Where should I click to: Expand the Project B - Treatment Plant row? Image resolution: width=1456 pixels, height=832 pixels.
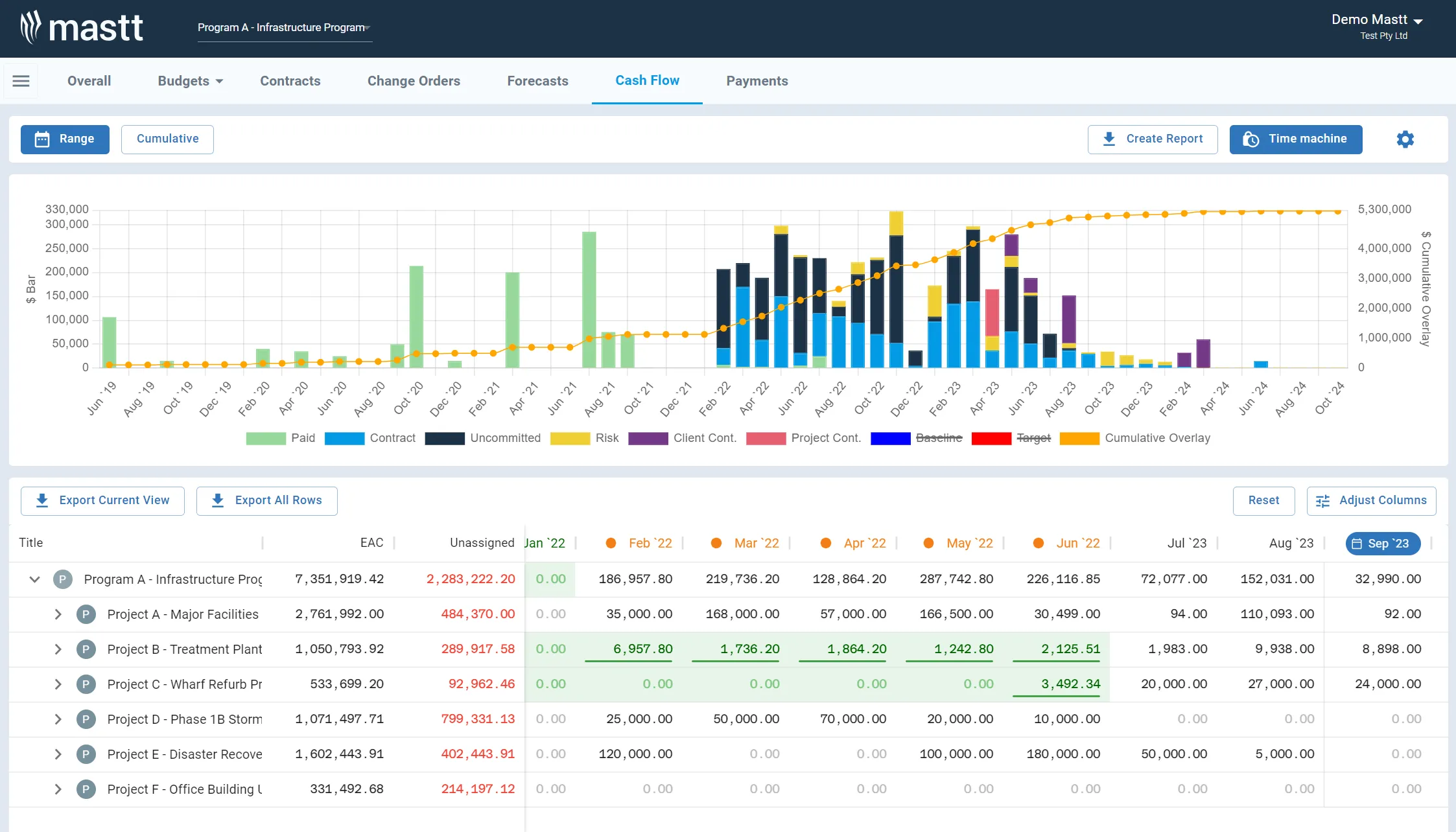pos(57,649)
